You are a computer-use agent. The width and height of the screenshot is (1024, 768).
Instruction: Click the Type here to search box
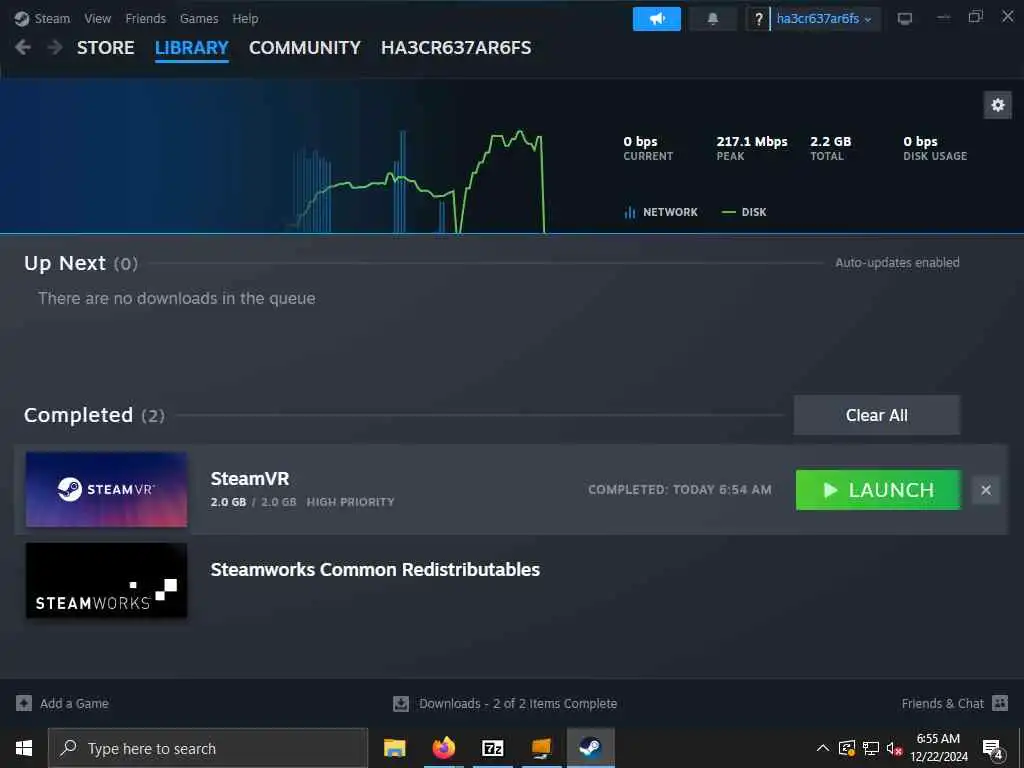[208, 748]
